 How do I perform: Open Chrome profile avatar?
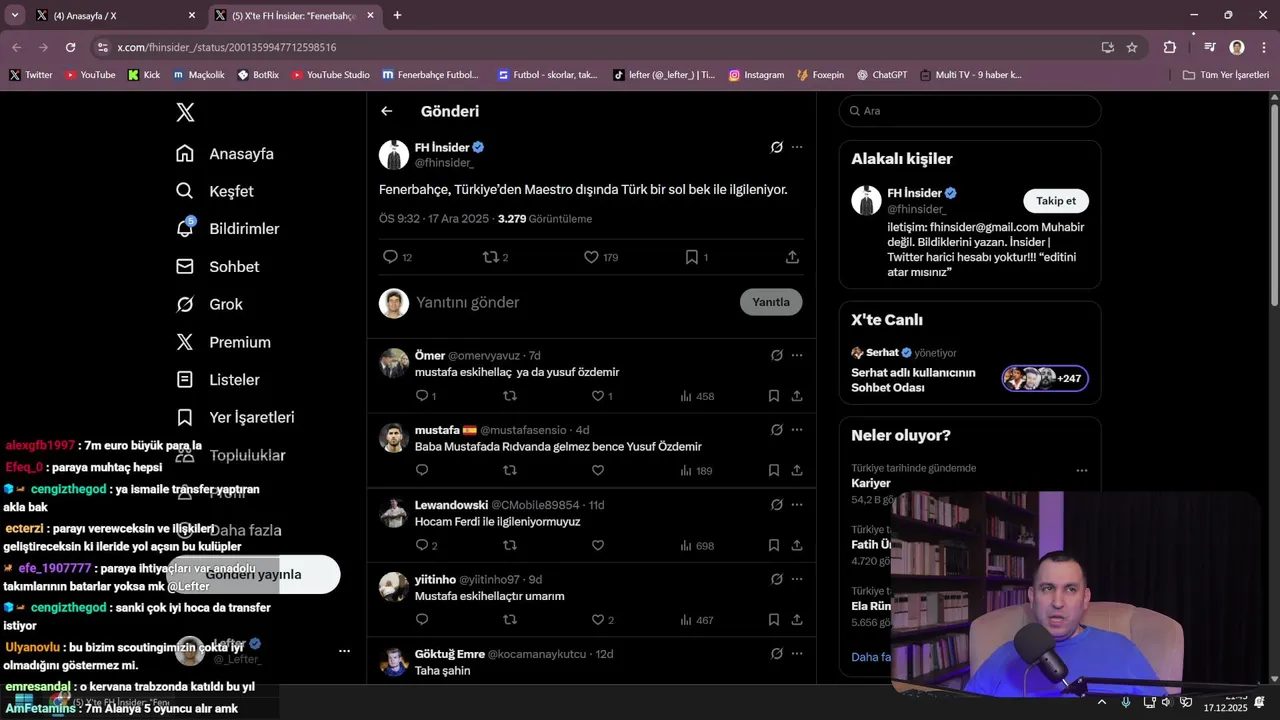point(1237,47)
